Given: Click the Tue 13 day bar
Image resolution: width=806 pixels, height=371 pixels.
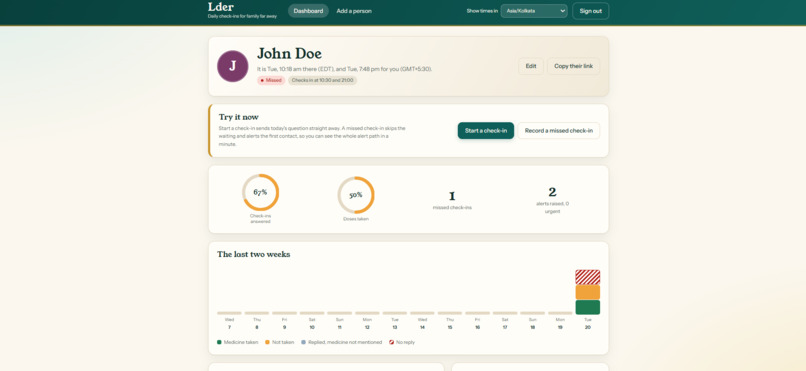Looking at the screenshot, I should 395,313.
